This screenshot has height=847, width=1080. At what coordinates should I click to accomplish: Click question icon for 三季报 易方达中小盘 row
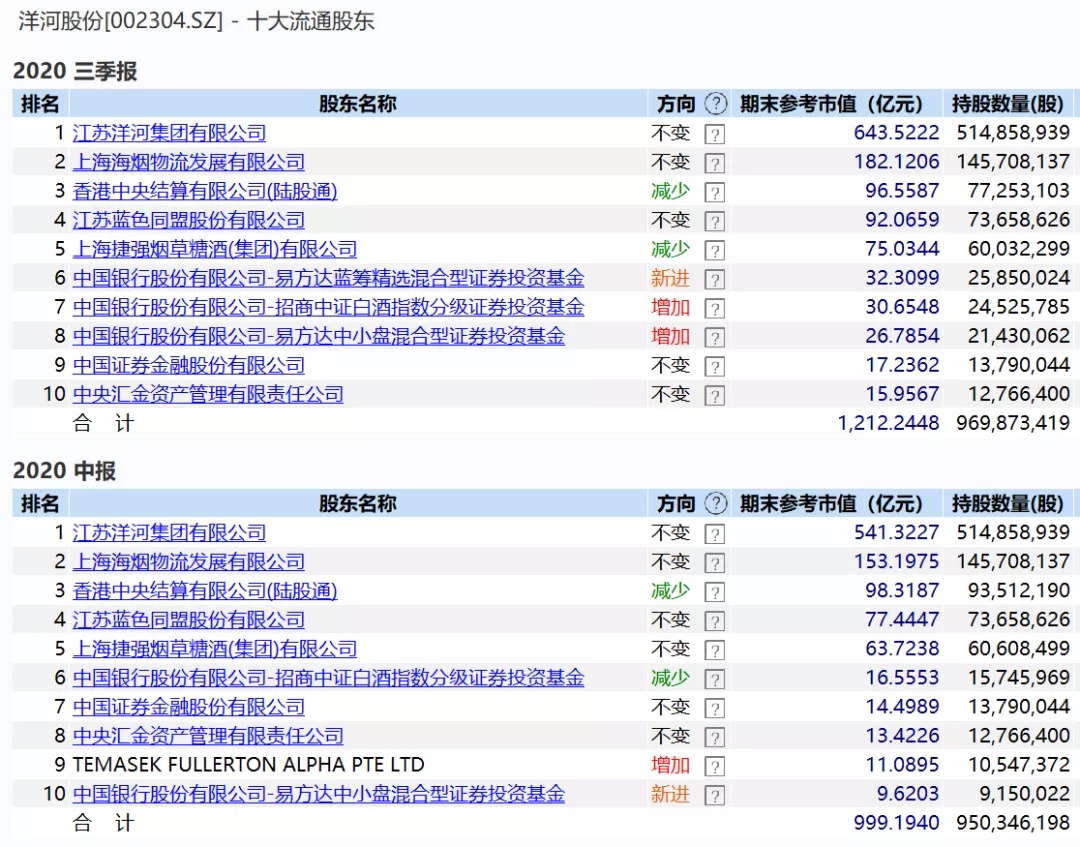coord(714,337)
